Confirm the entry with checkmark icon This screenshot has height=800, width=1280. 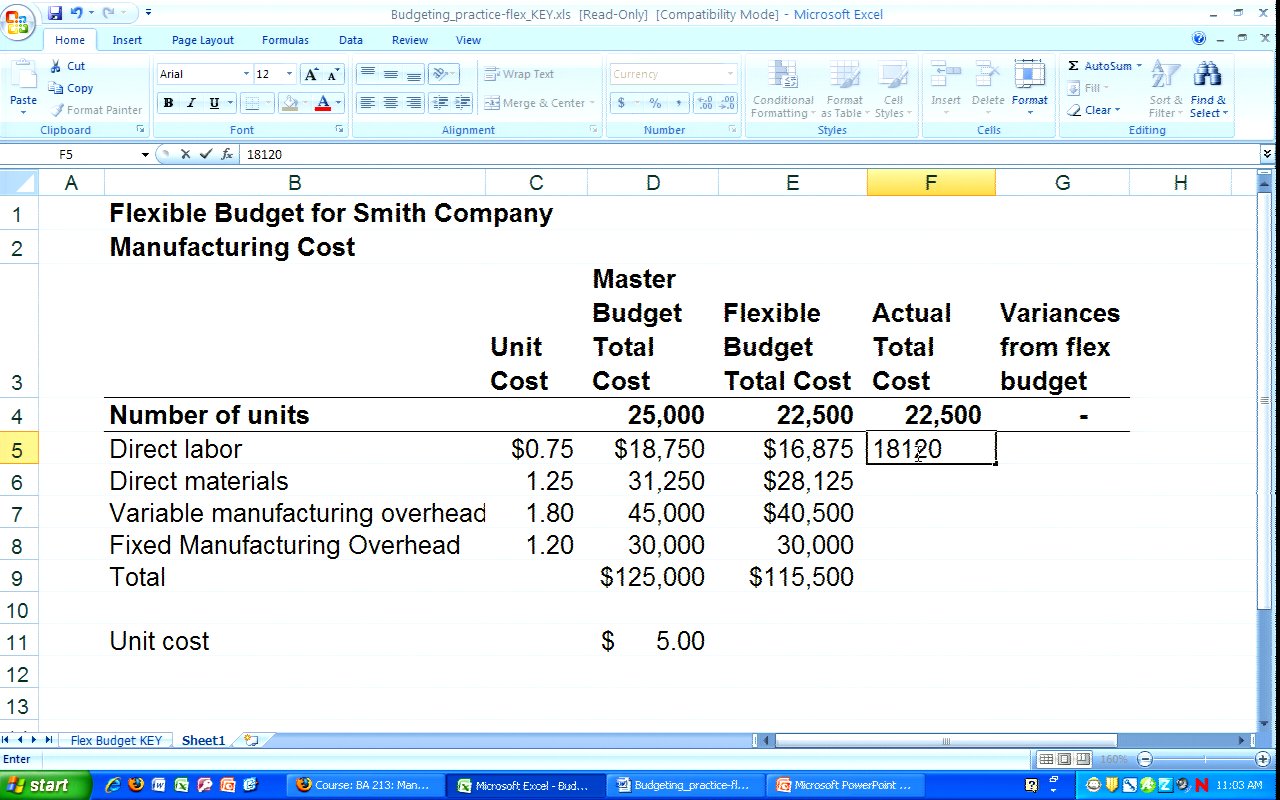pos(206,154)
